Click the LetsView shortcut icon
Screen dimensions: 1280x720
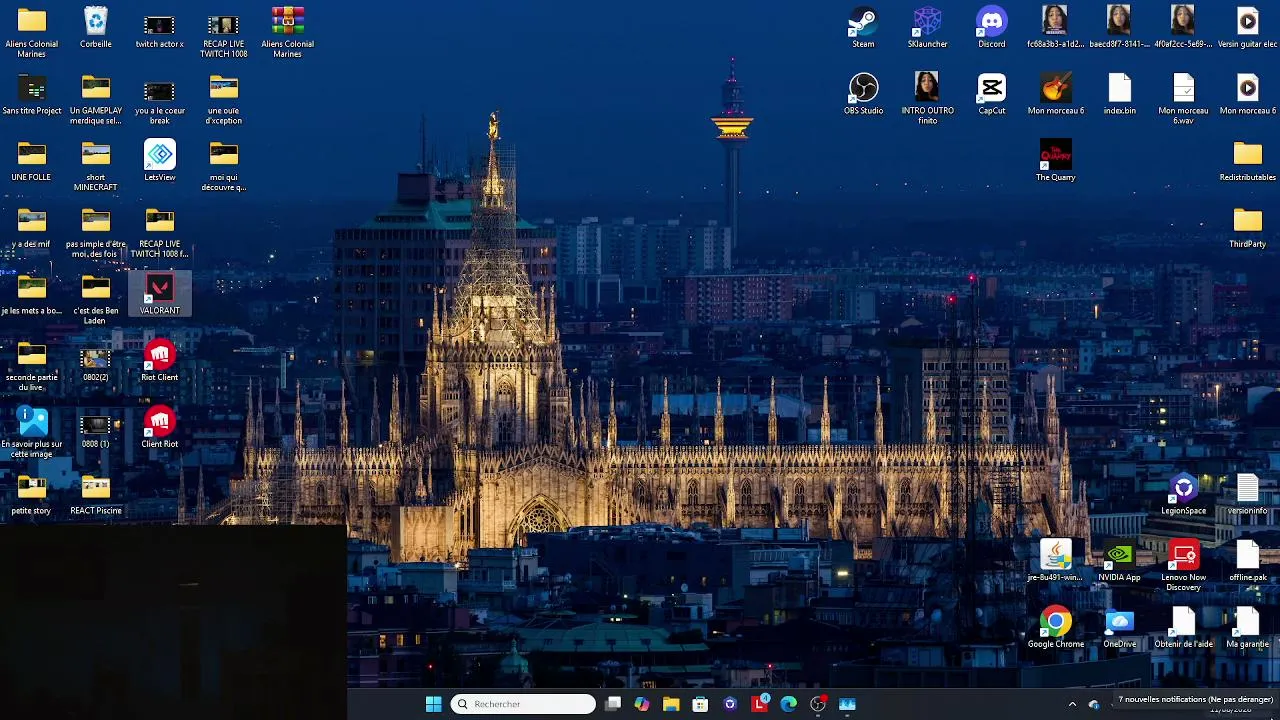160,155
